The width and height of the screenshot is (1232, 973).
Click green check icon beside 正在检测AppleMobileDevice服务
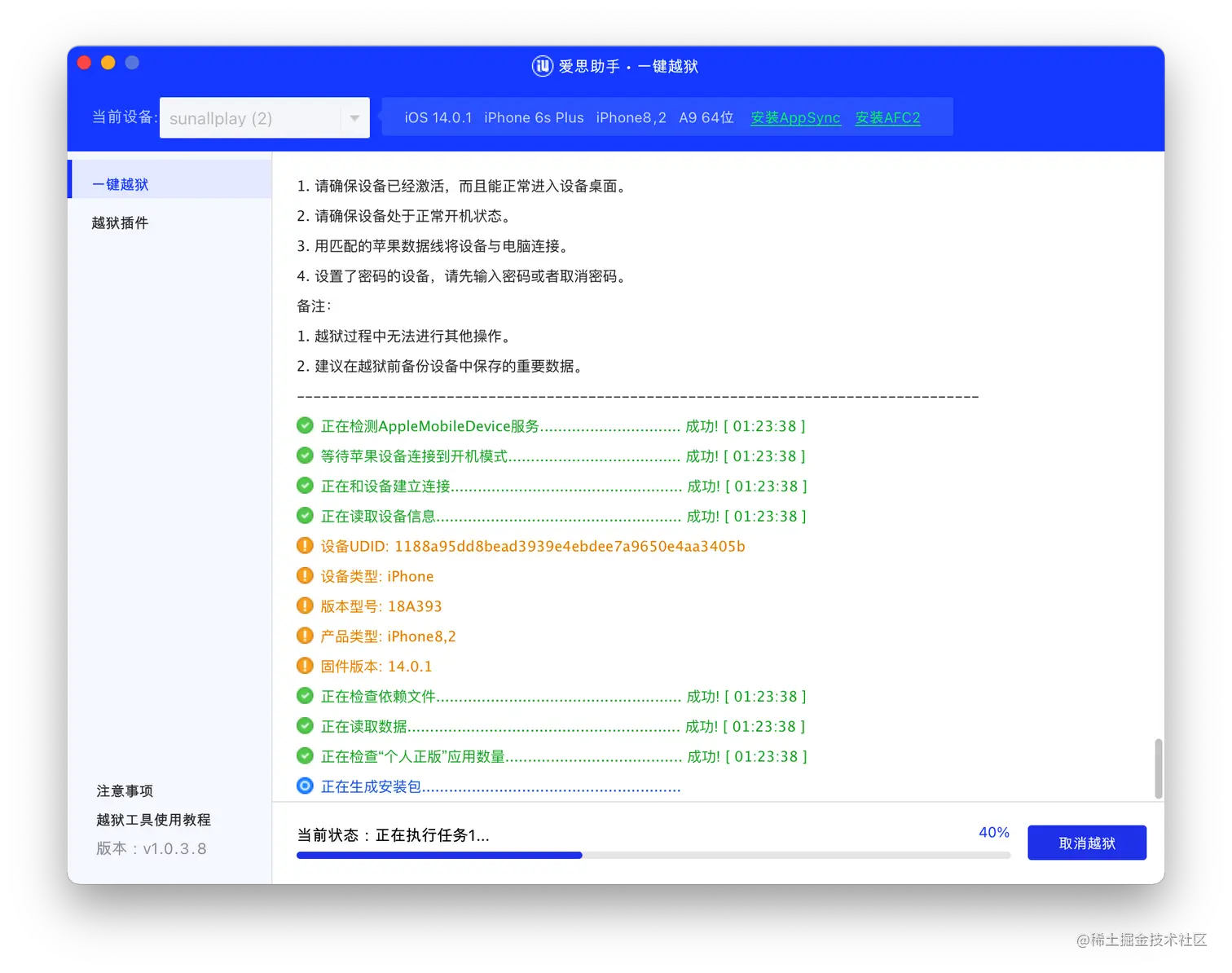305,425
